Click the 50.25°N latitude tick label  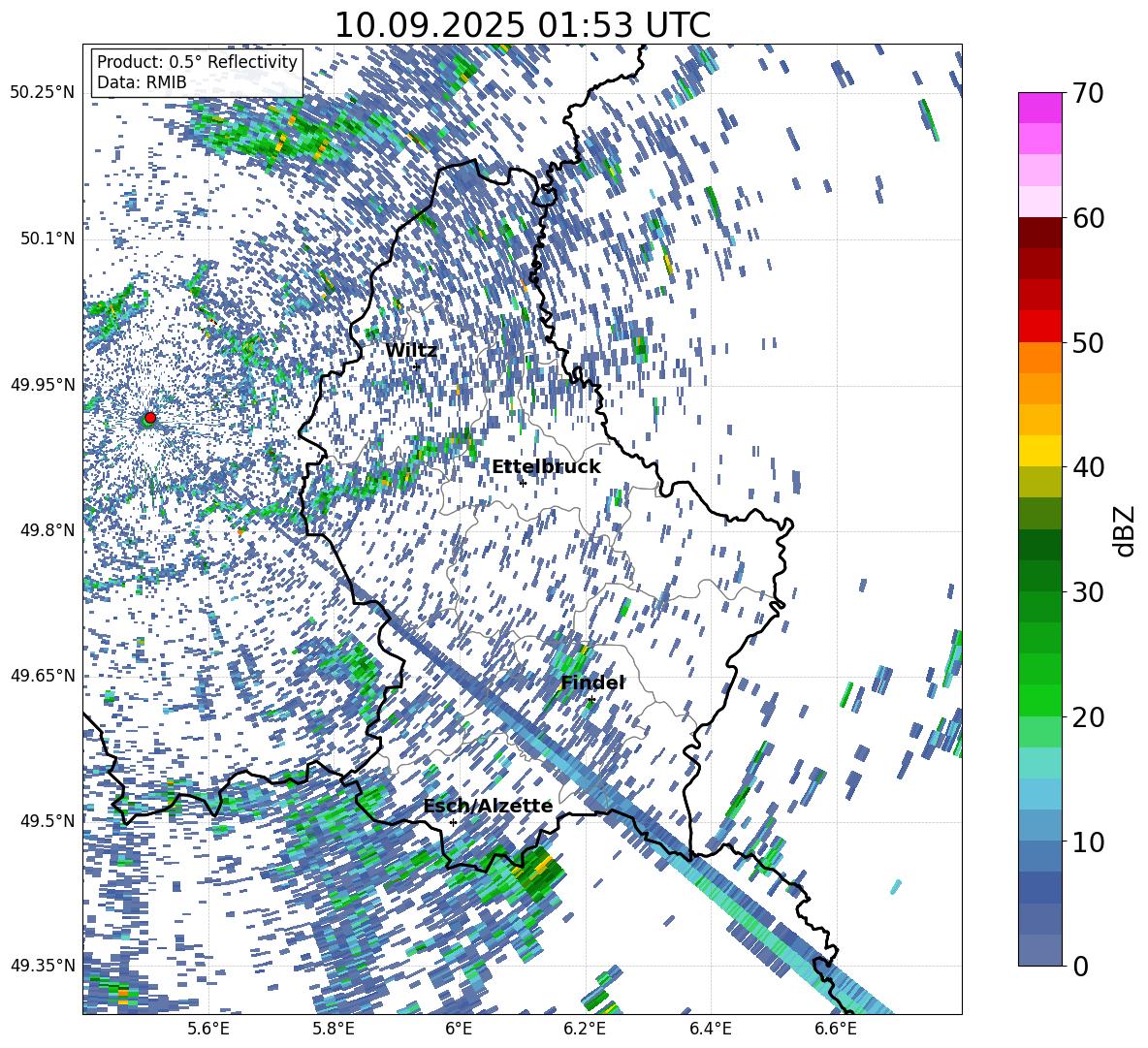[x=43, y=93]
